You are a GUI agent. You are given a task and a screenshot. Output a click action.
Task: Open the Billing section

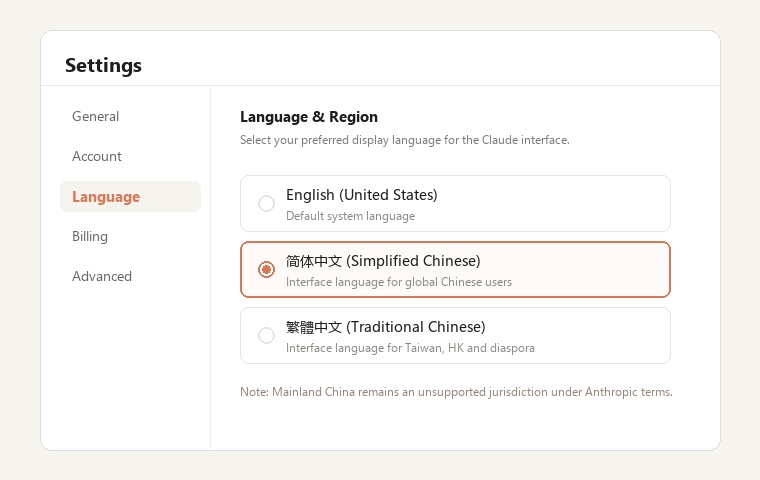pyautogui.click(x=90, y=236)
